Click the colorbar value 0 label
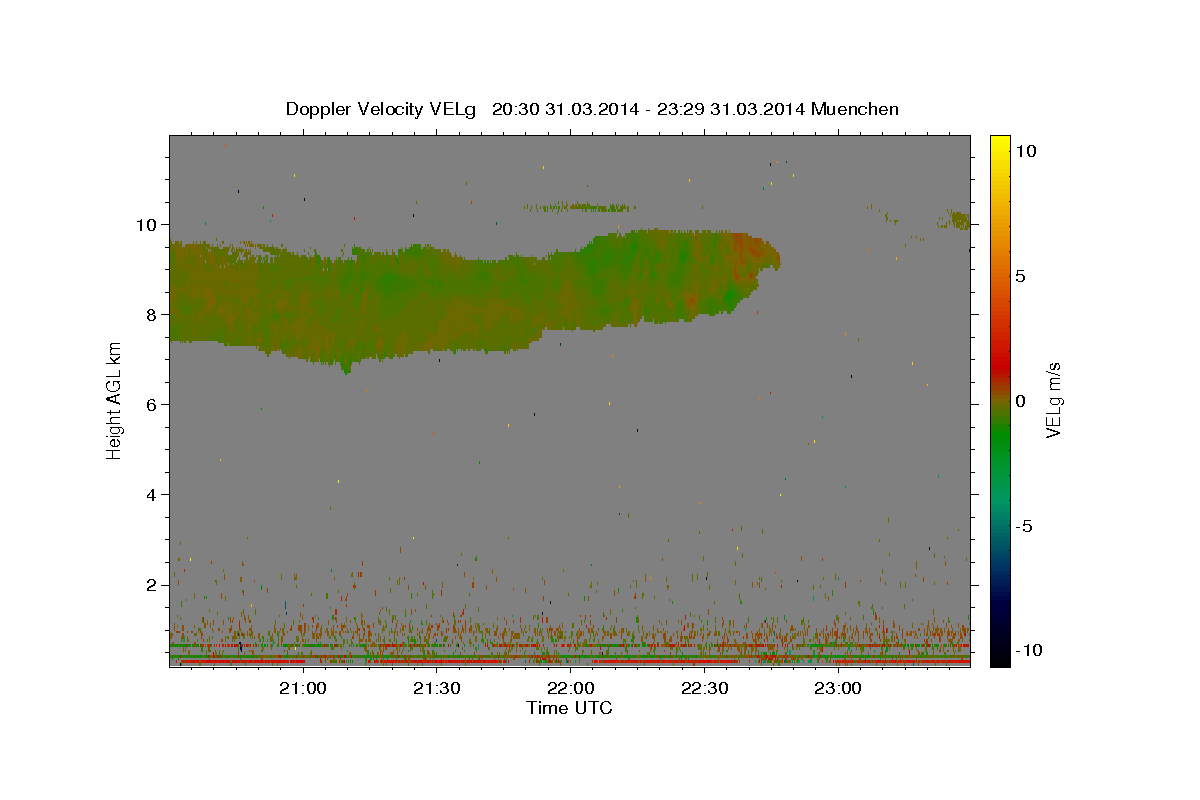1200x800 pixels. 1021,401
